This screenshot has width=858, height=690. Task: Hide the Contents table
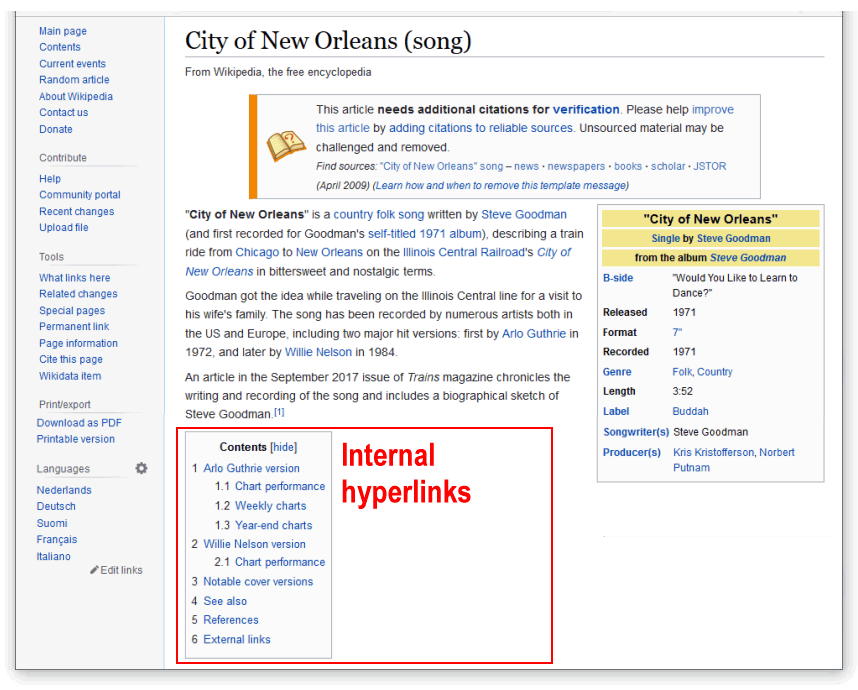[x=284, y=447]
